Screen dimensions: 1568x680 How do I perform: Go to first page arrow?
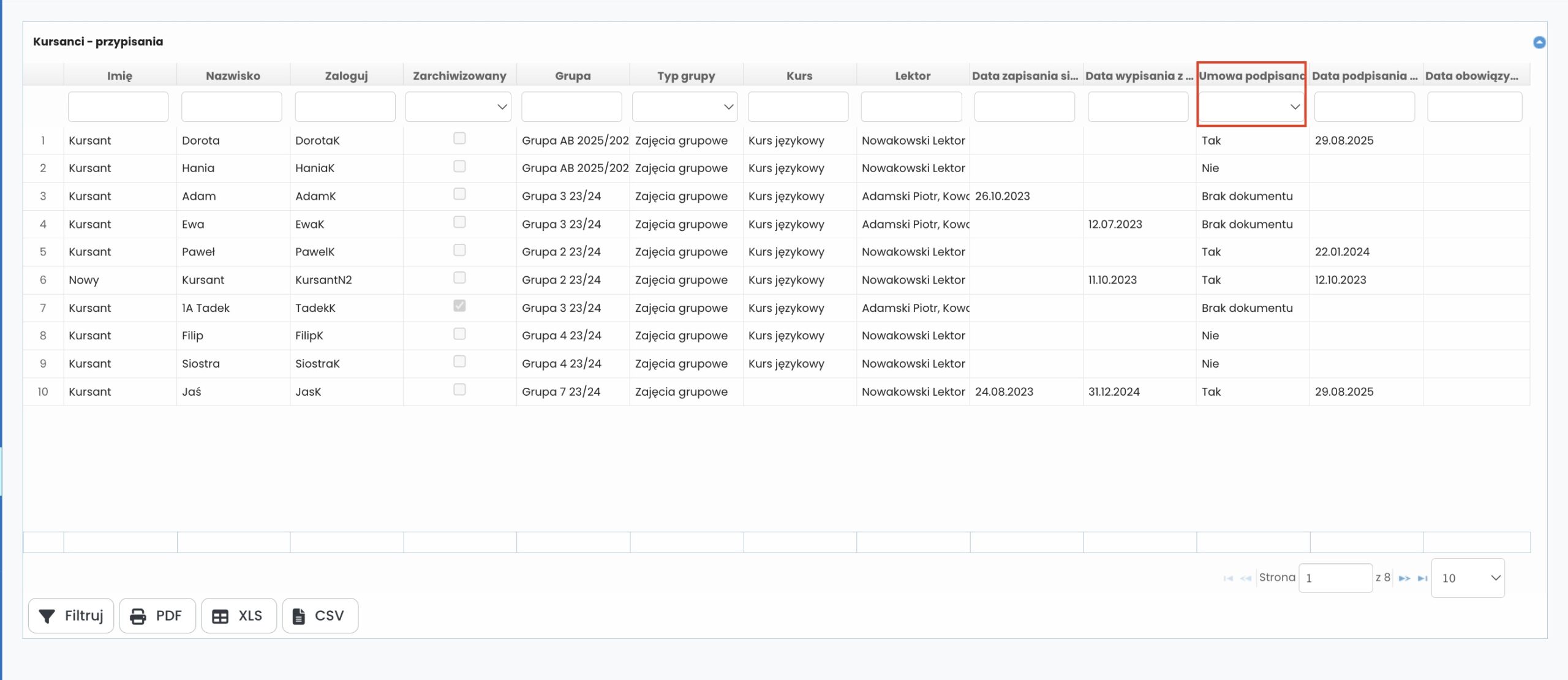(x=1227, y=578)
